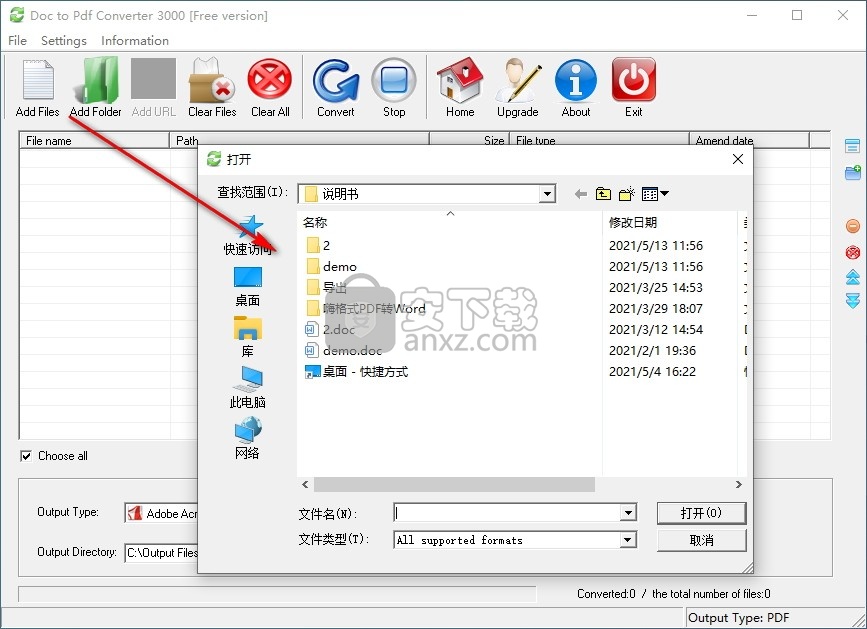
Task: Select the demo folder
Action: [x=331, y=266]
